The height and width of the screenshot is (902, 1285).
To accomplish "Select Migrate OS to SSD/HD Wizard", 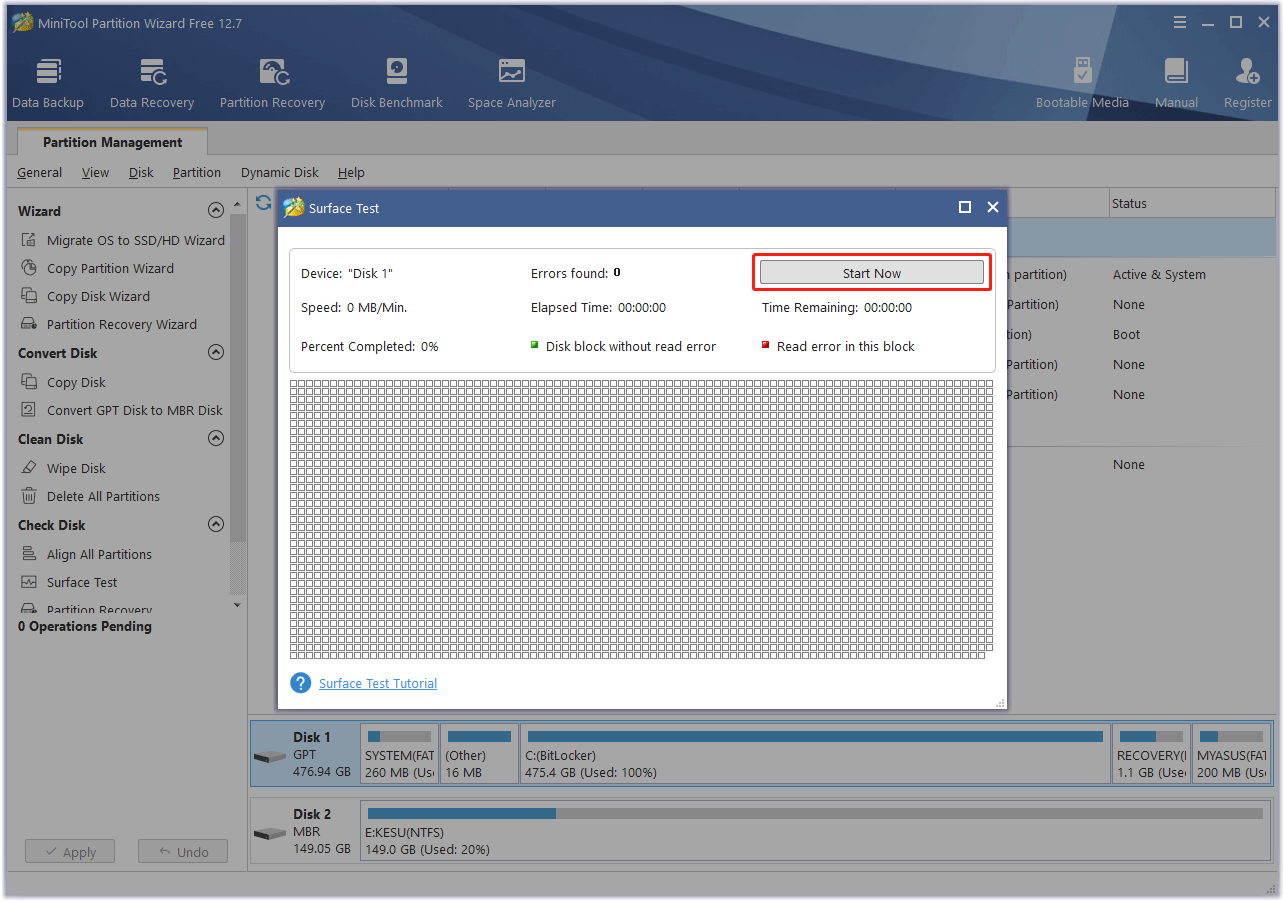I will [x=133, y=239].
